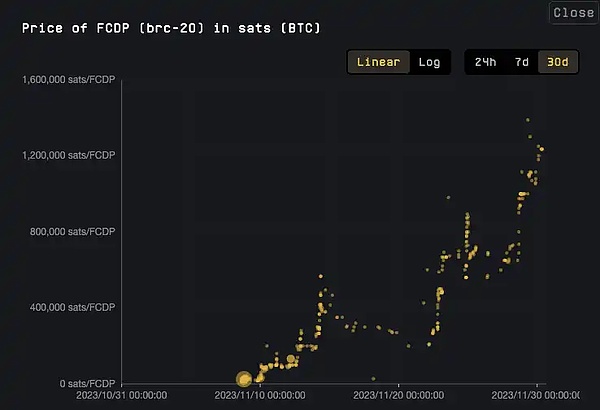This screenshot has width=600, height=410.
Task: Click the isolated low data point before 2023/11/20
Action: click(x=373, y=379)
